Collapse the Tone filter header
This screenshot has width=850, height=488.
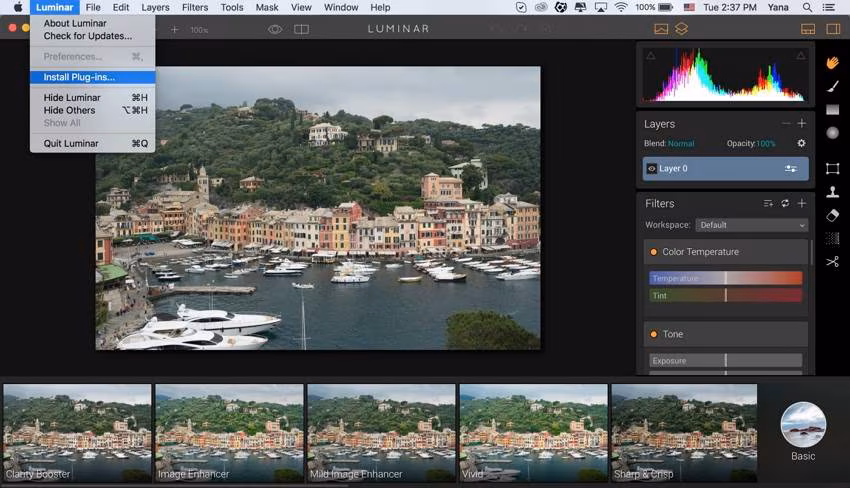point(725,334)
